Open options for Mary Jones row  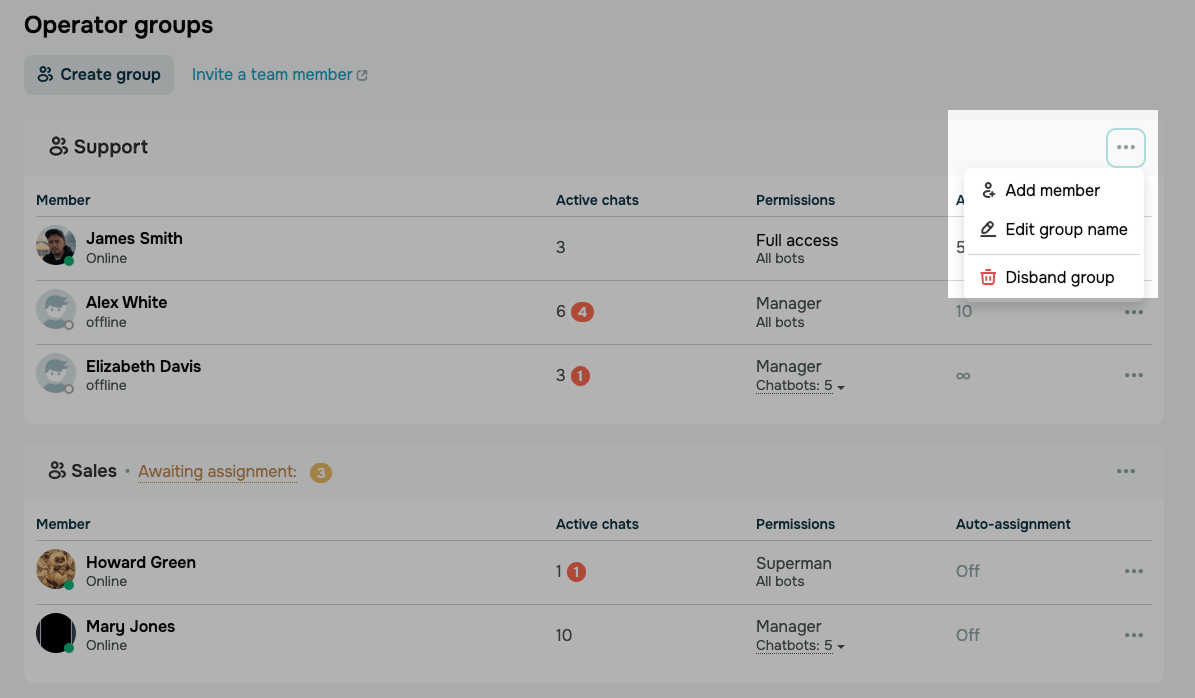[x=1133, y=635]
